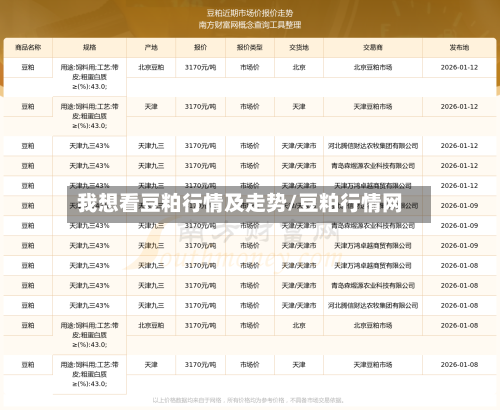Click 3170元/吨 in the 天津豆粕市场 2026-01-08 row
The height and width of the screenshot is (410, 500).
[x=200, y=365]
